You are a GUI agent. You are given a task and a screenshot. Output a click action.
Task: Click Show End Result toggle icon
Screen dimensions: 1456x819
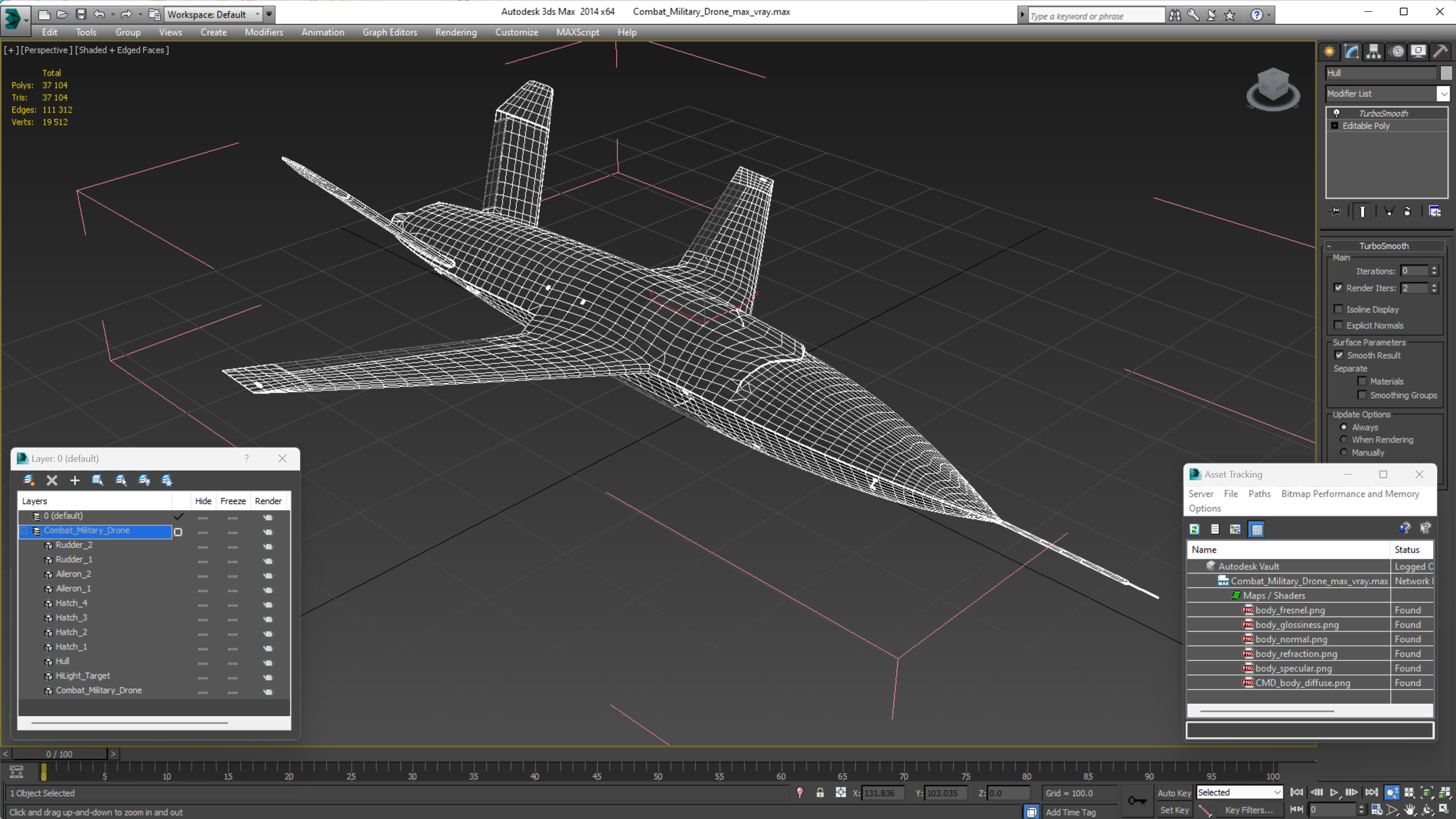pyautogui.click(x=1362, y=211)
